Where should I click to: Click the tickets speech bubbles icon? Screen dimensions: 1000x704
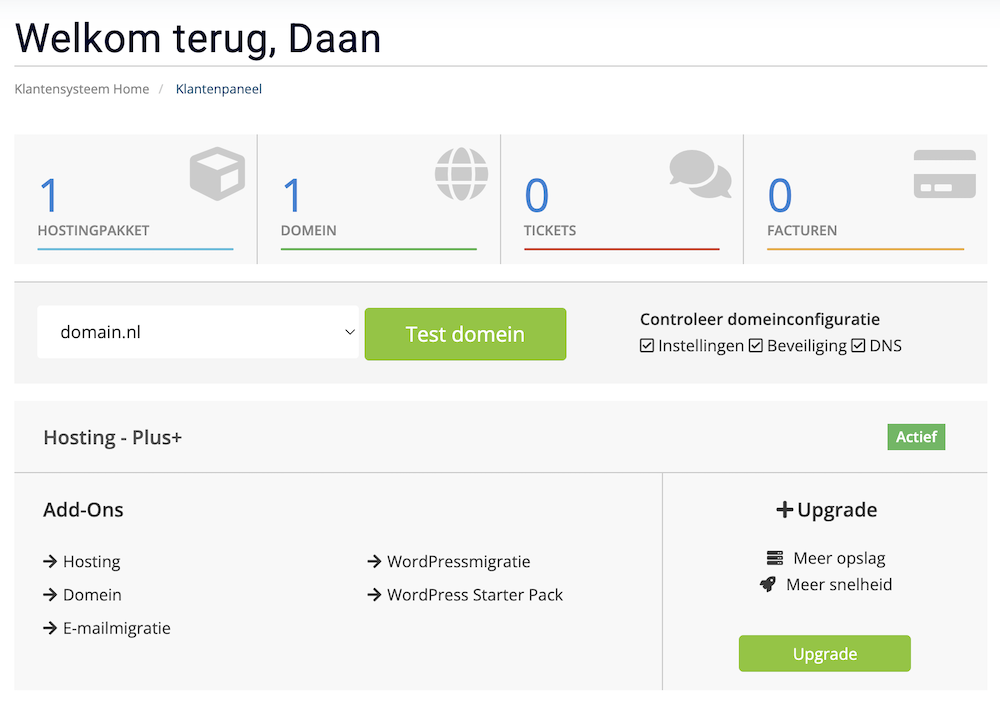(700, 174)
